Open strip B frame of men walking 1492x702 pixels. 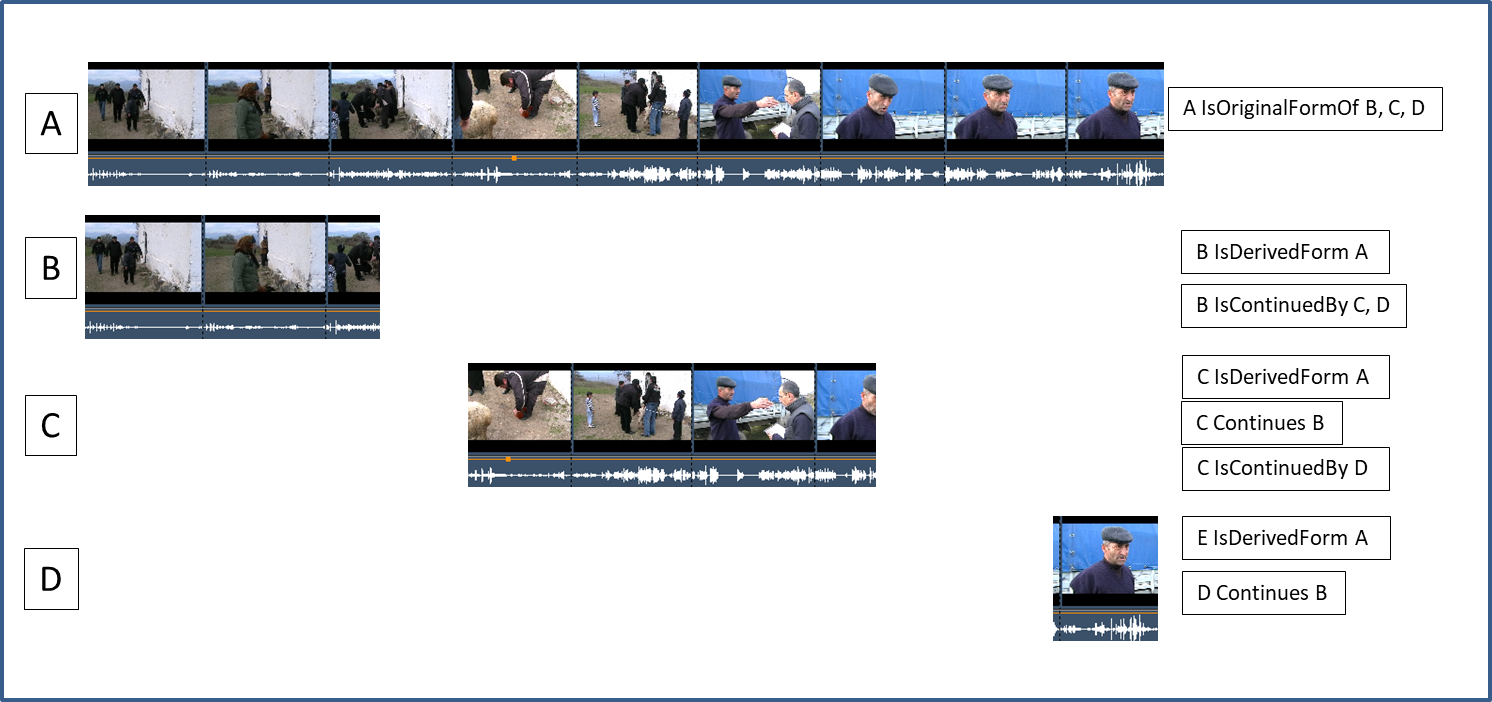coord(143,258)
